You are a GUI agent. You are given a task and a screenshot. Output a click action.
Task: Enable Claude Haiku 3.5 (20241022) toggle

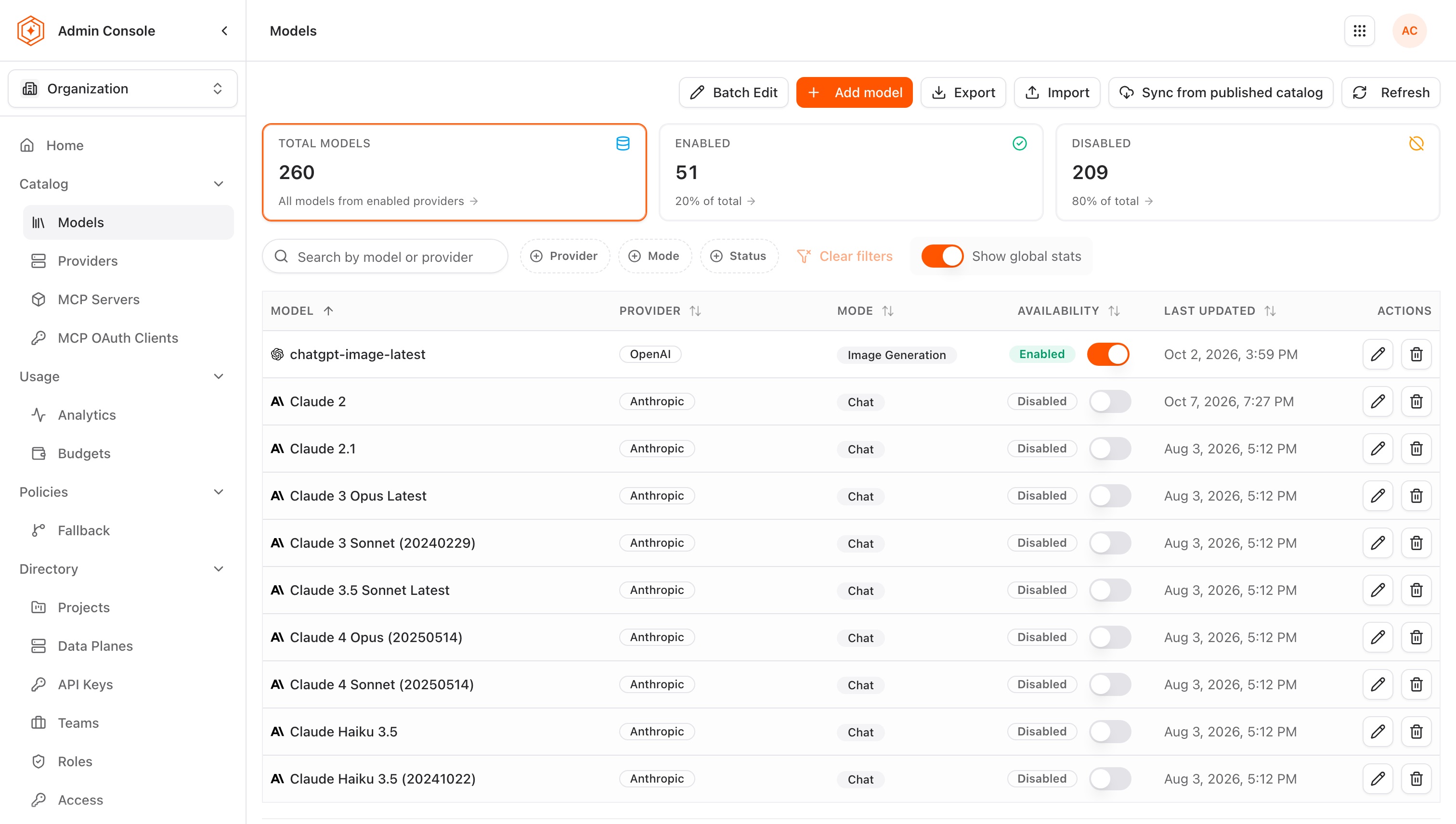tap(1110, 779)
